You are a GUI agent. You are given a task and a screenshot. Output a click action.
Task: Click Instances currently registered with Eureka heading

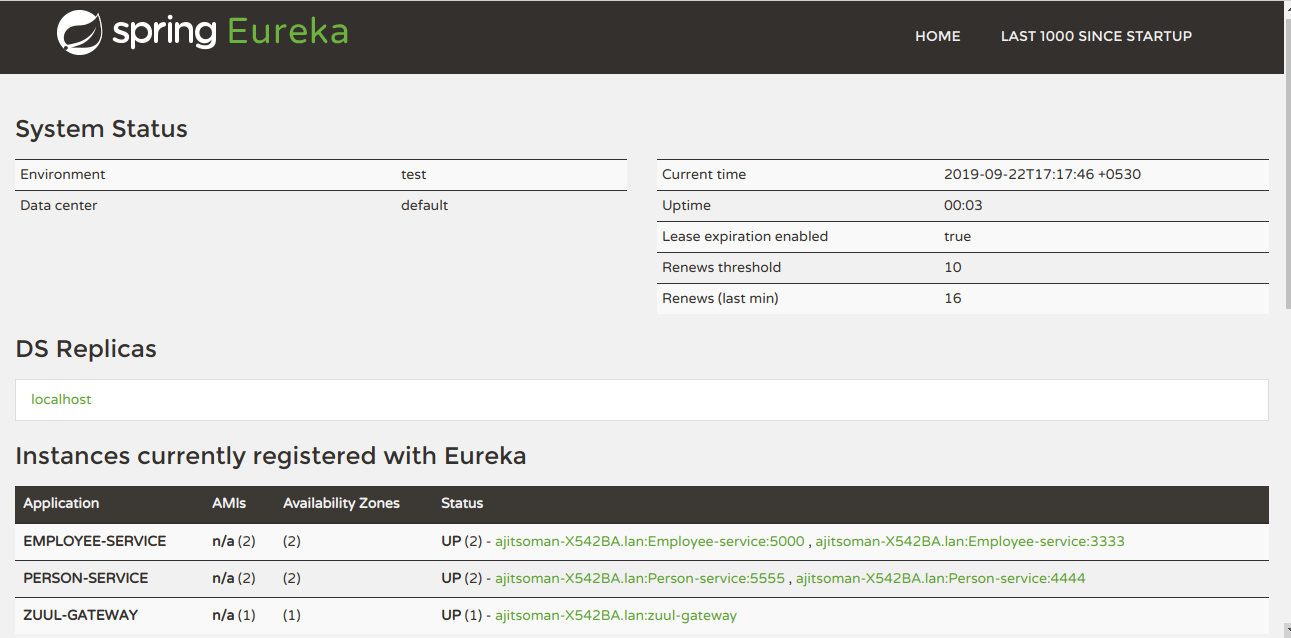tap(271, 456)
